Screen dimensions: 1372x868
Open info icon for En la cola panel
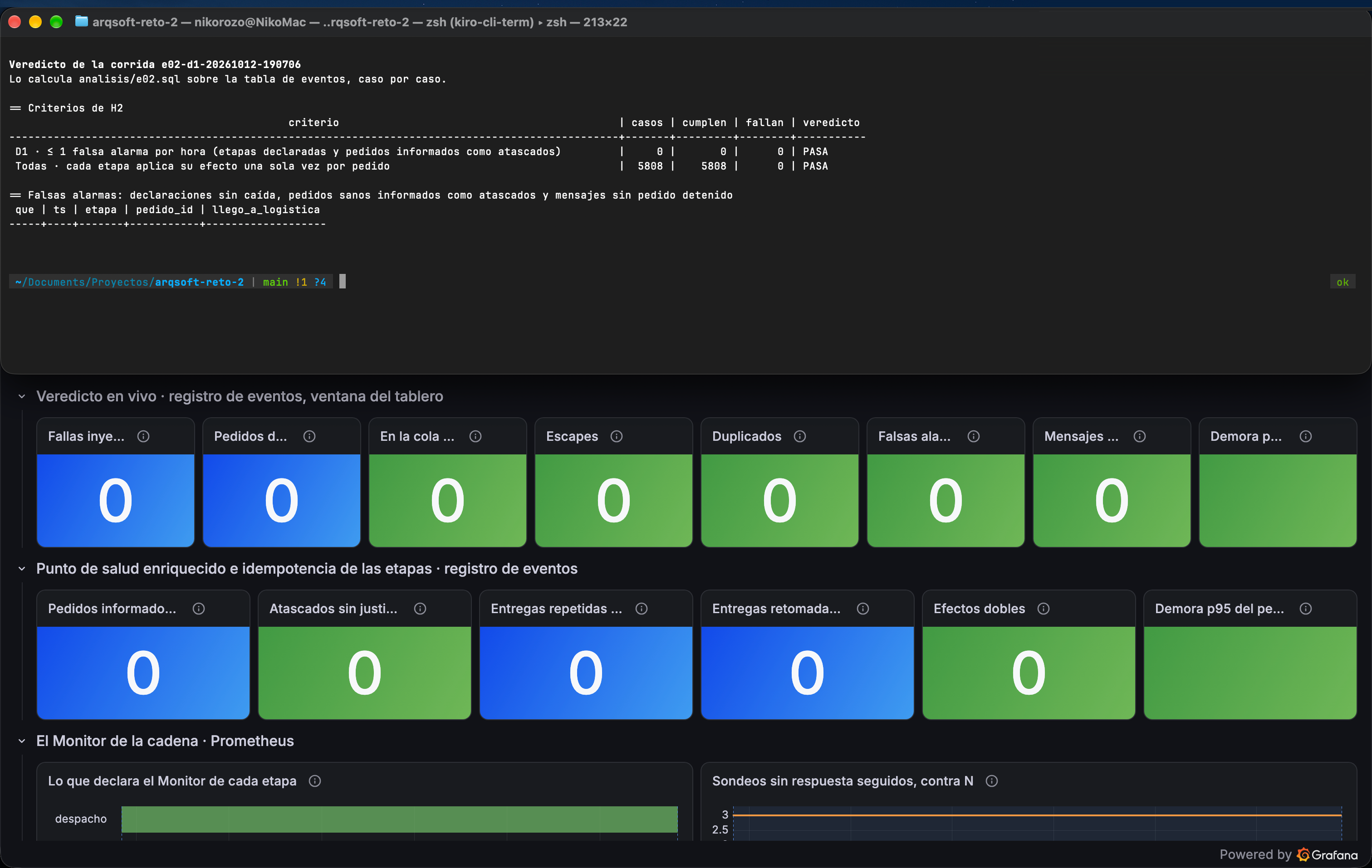click(476, 436)
